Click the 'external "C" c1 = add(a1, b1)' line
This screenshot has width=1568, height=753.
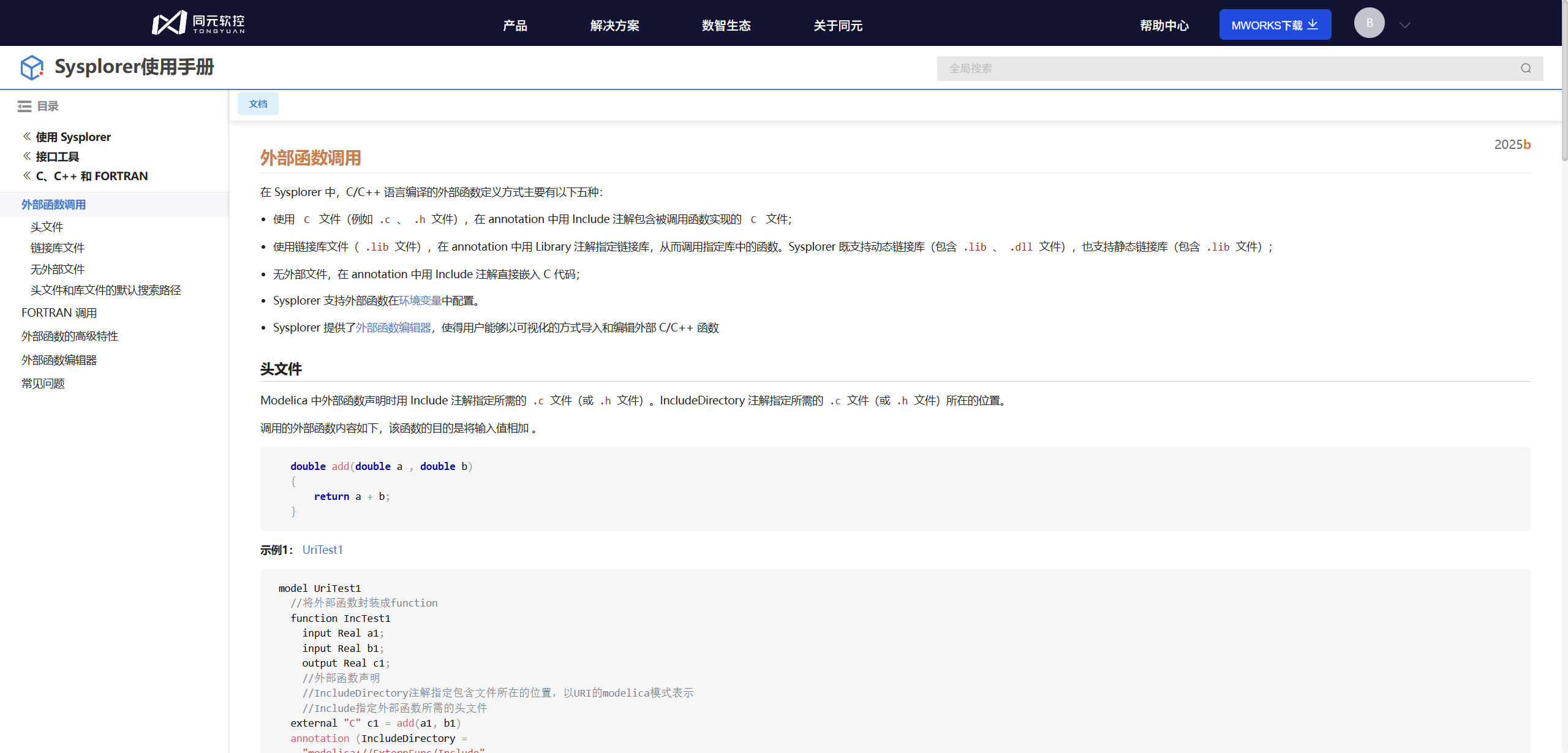(x=375, y=723)
